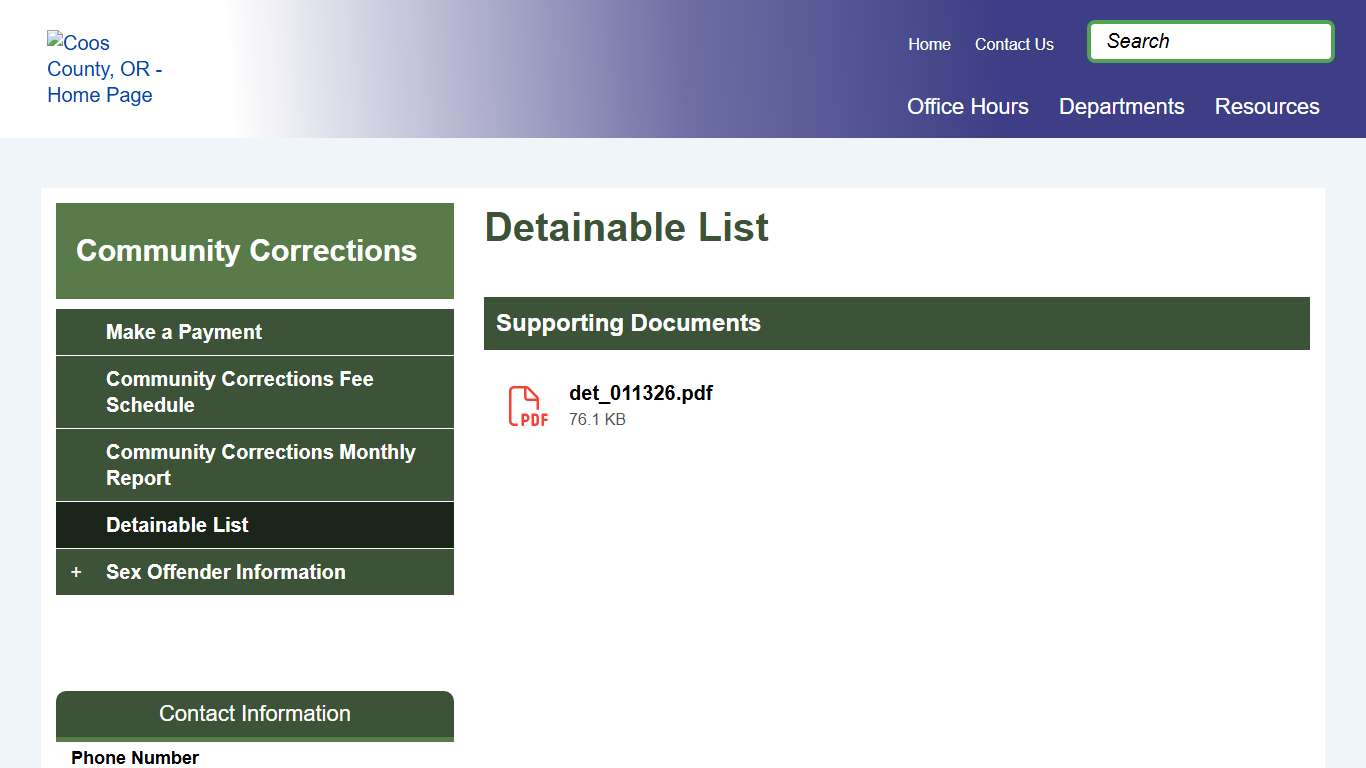
Task: Navigate to Home in the top bar
Action: [929, 44]
